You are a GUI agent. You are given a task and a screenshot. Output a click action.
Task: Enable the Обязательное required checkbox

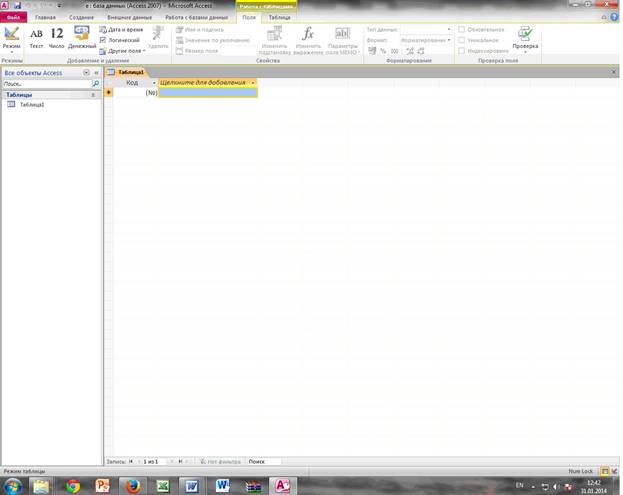461,30
